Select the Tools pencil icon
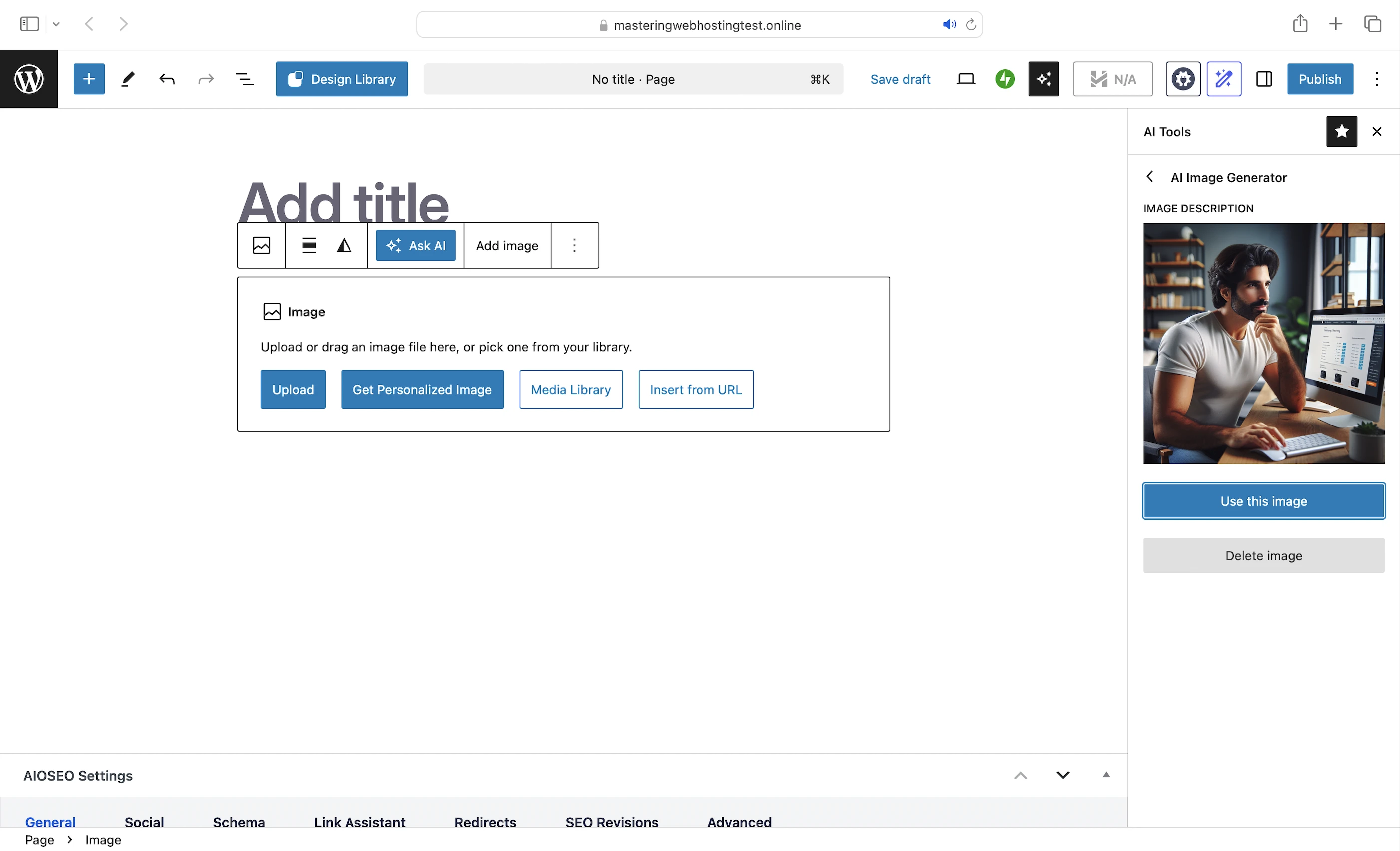The image size is (1400, 851). pos(128,79)
